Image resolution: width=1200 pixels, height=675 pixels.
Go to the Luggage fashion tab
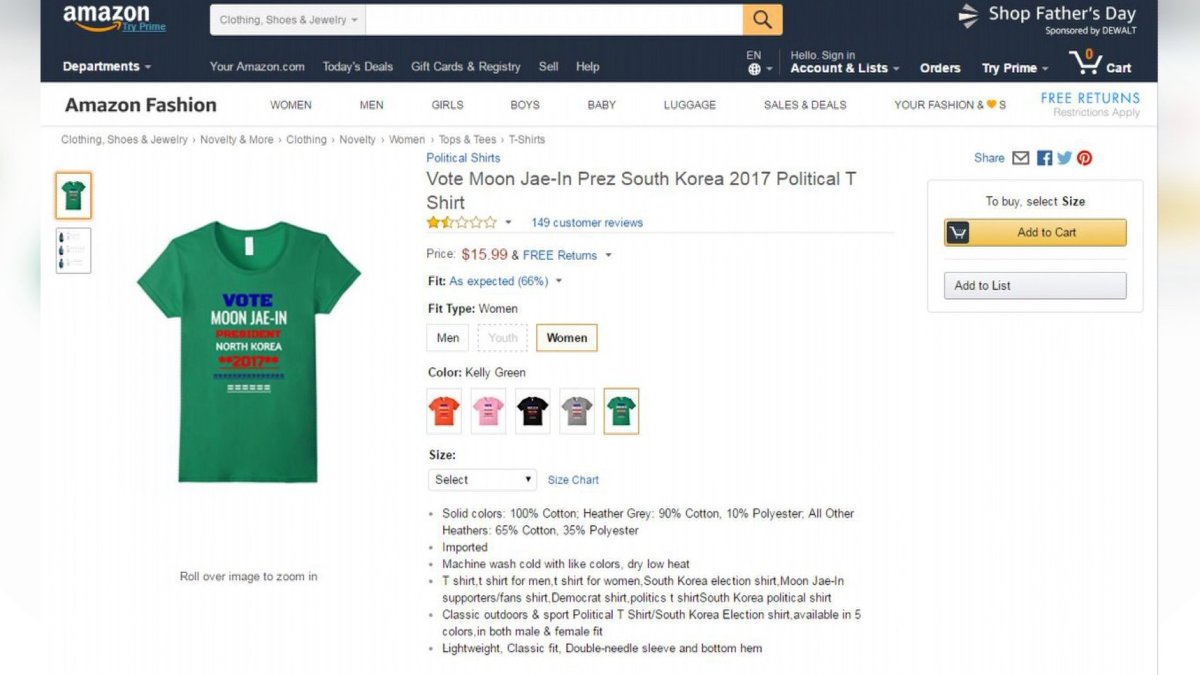(690, 105)
